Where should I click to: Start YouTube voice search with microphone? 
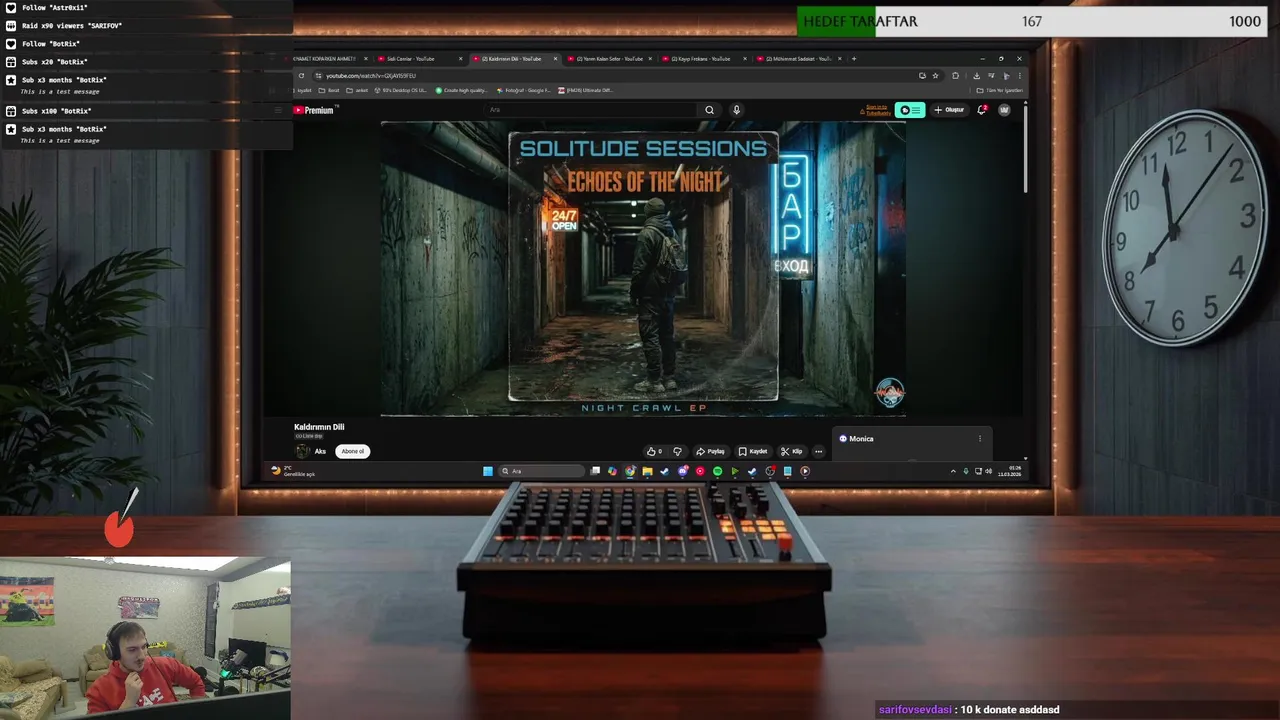(736, 110)
